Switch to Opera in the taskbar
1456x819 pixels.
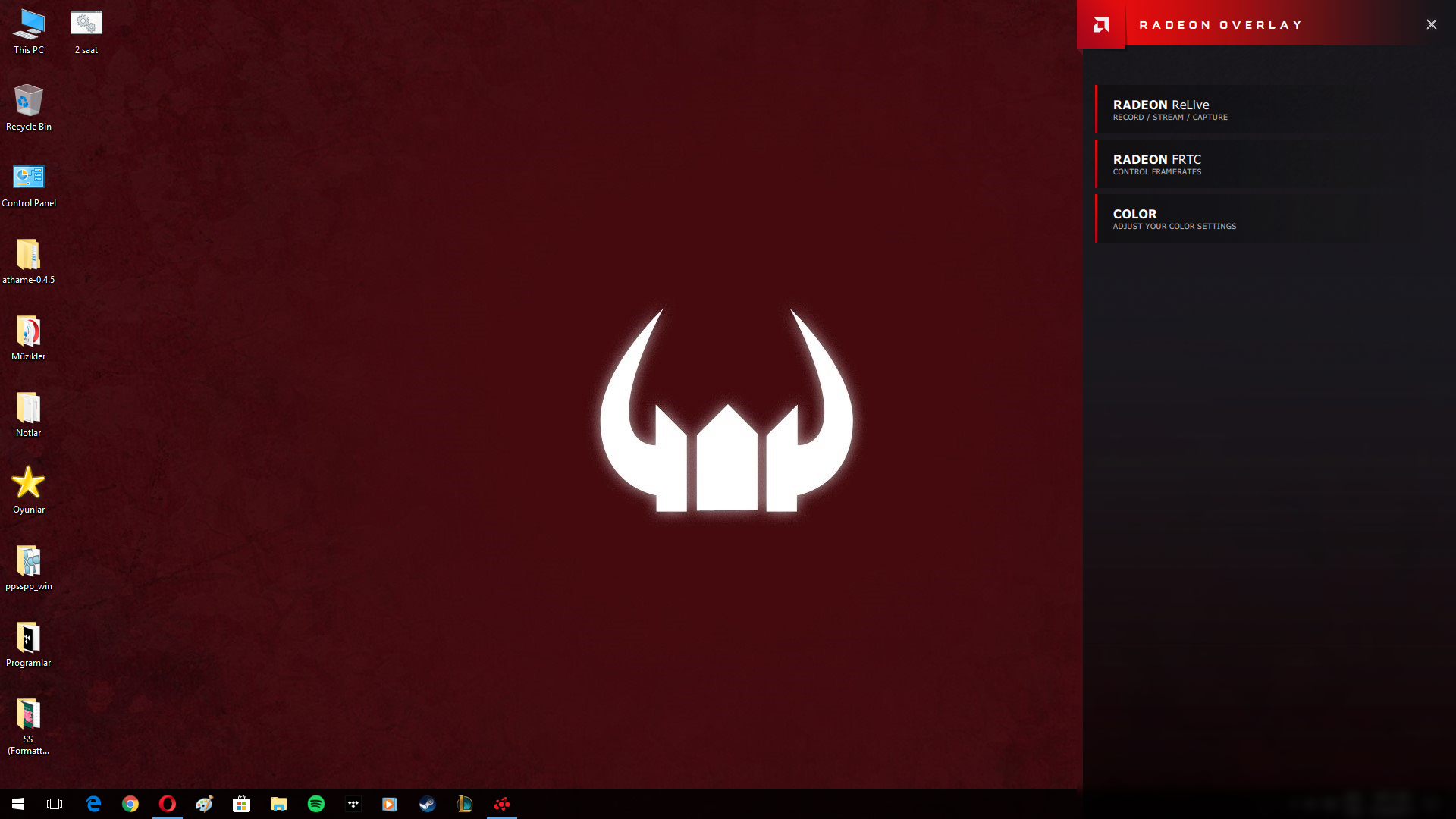(x=168, y=804)
